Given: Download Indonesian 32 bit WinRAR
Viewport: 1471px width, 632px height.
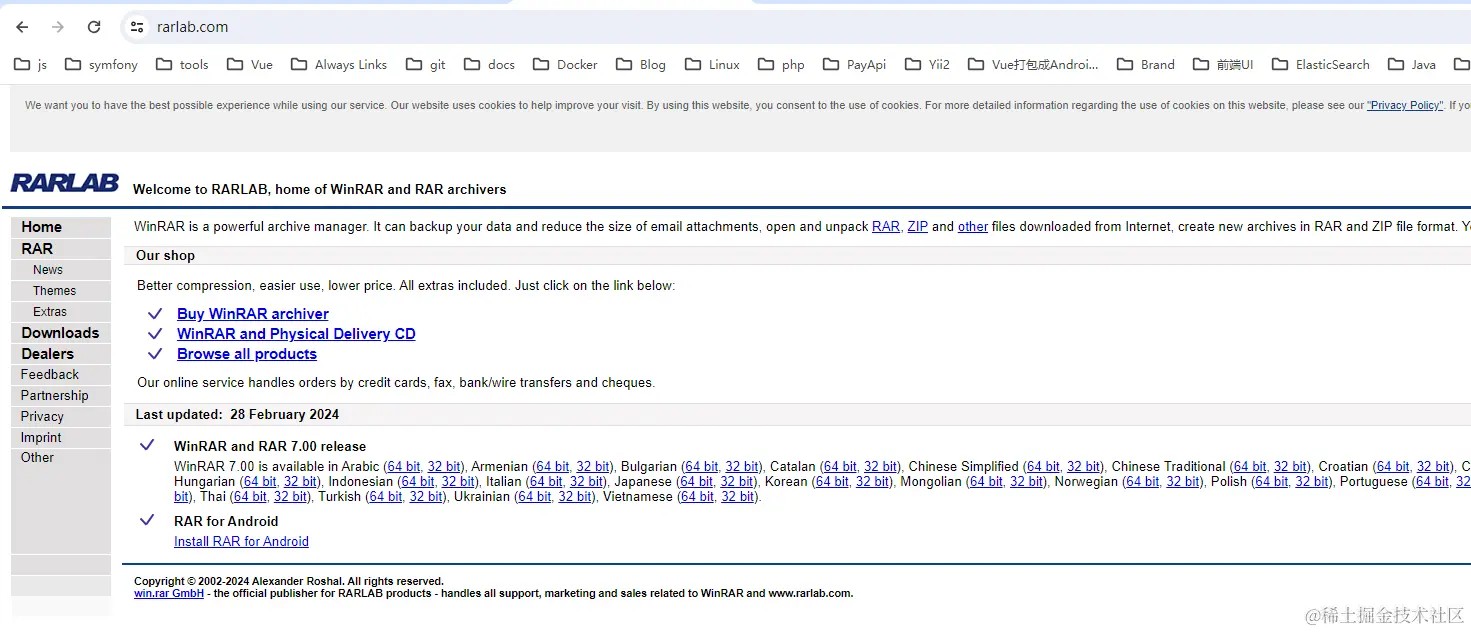Looking at the screenshot, I should (458, 482).
